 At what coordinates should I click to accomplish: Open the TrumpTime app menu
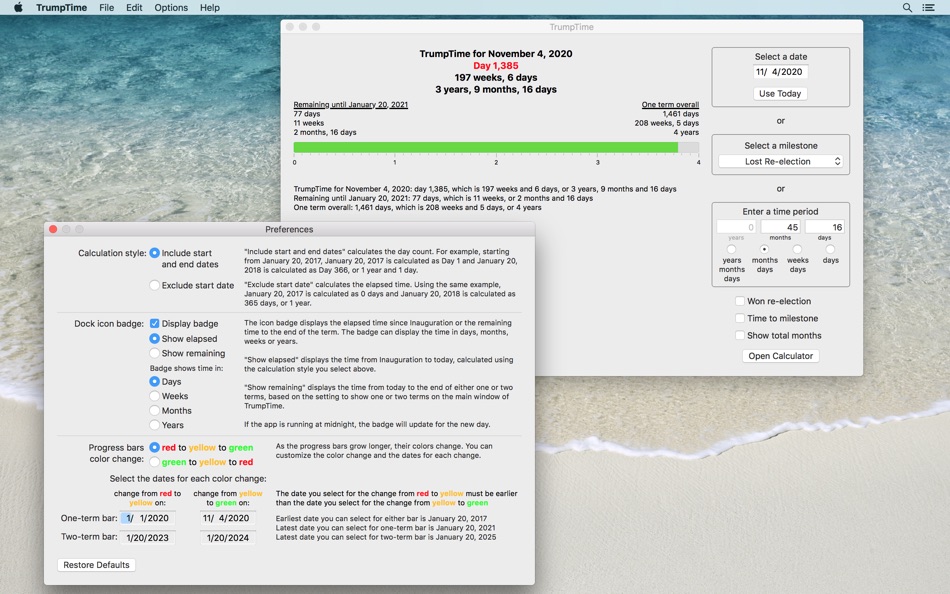[61, 7]
